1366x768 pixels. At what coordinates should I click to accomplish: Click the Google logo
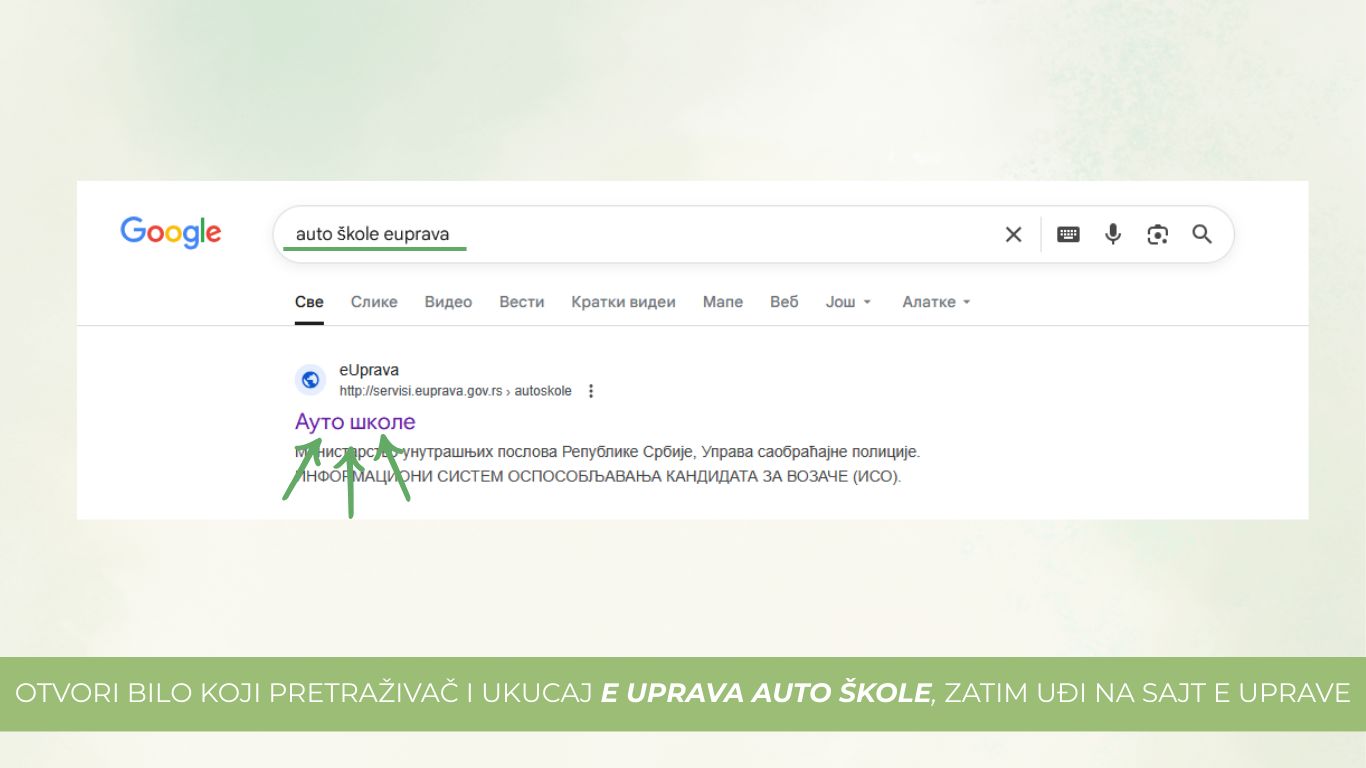pyautogui.click(x=171, y=233)
